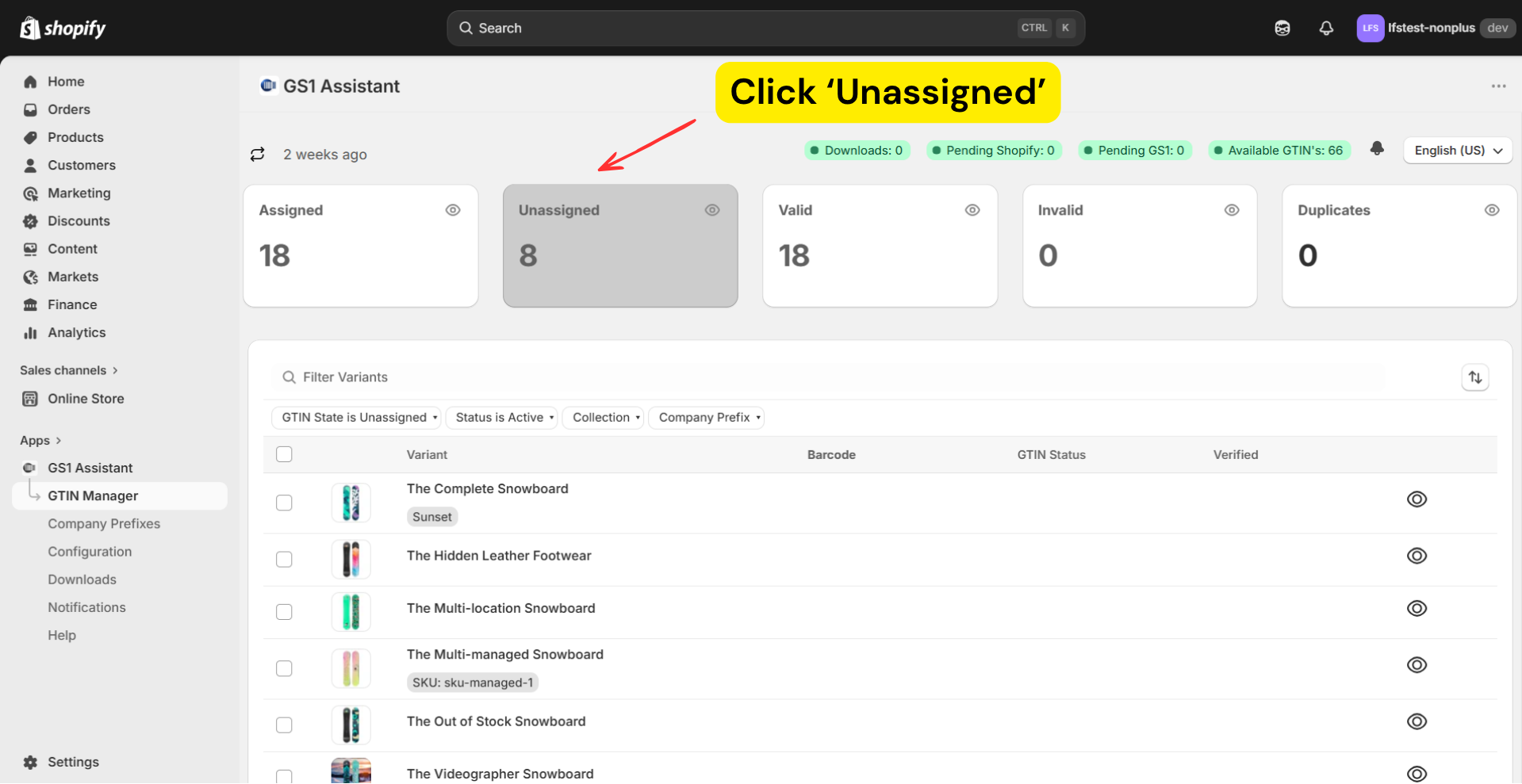Click the Pending Shopify: 0 badge
Image resolution: width=1522 pixels, height=784 pixels.
click(994, 150)
